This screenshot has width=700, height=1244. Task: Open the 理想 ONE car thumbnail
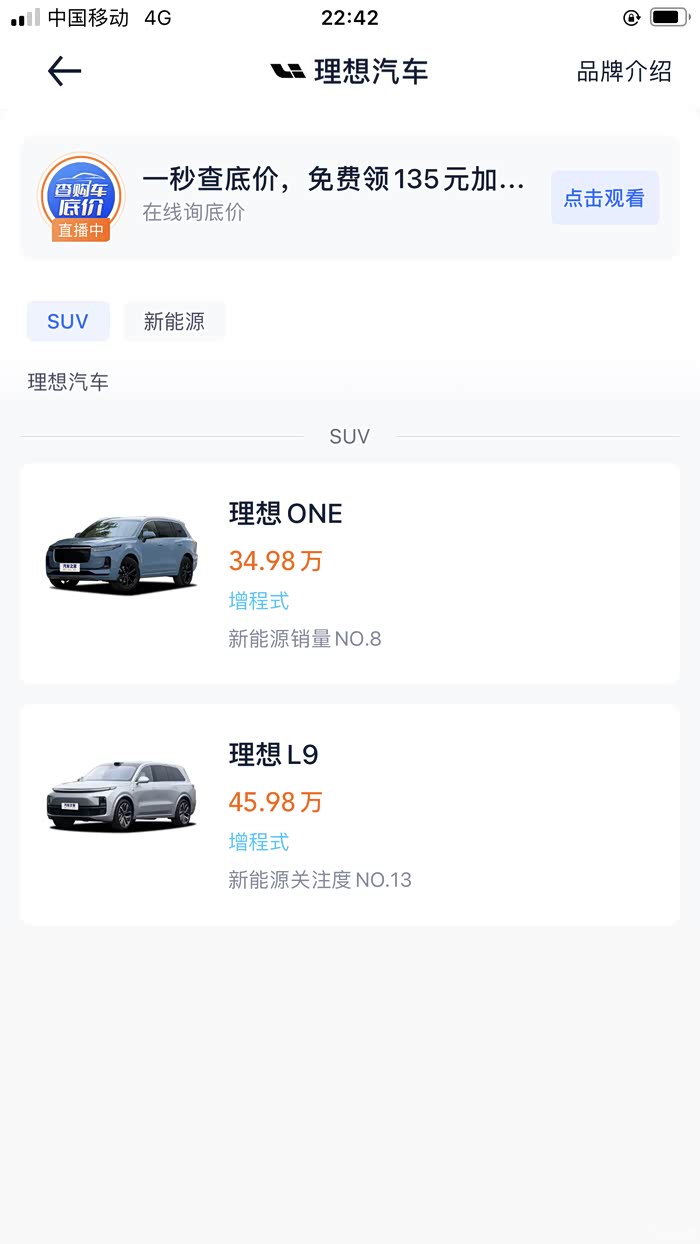pyautogui.click(x=120, y=553)
